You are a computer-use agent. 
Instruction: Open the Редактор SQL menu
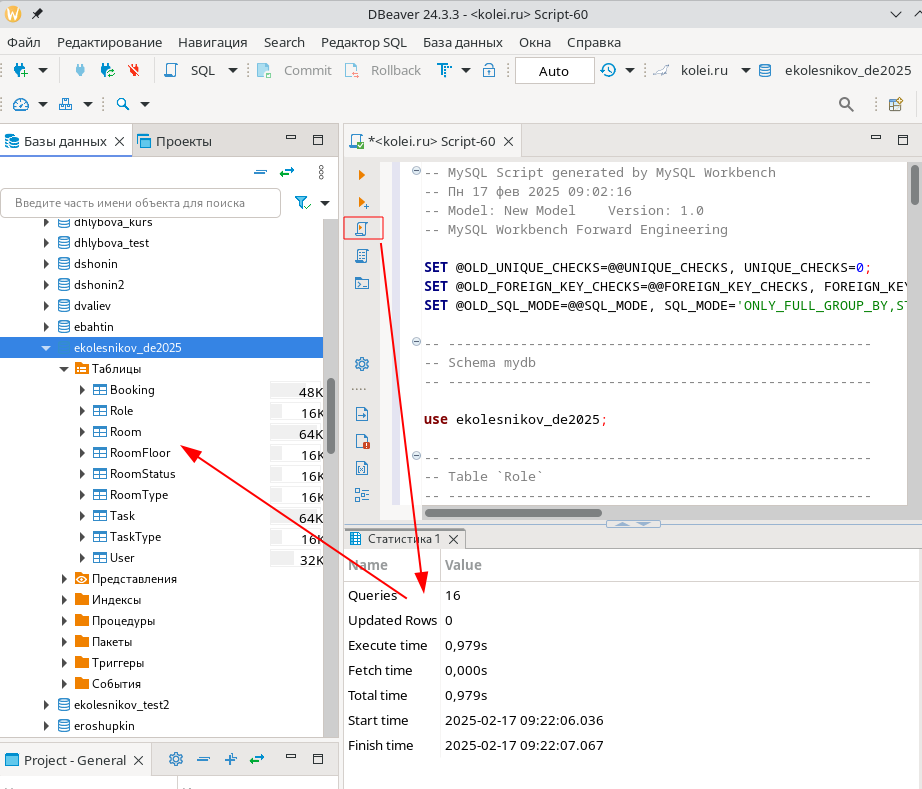(363, 42)
